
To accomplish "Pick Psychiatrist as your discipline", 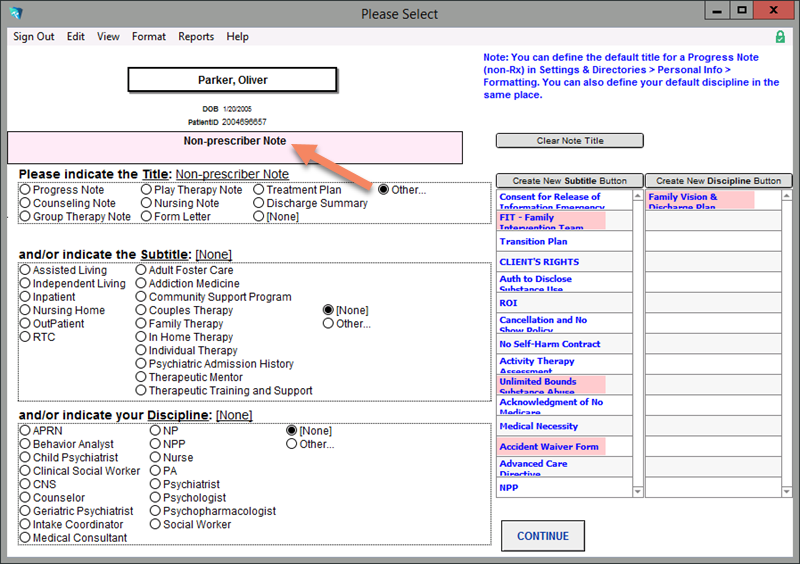I will pos(156,484).
